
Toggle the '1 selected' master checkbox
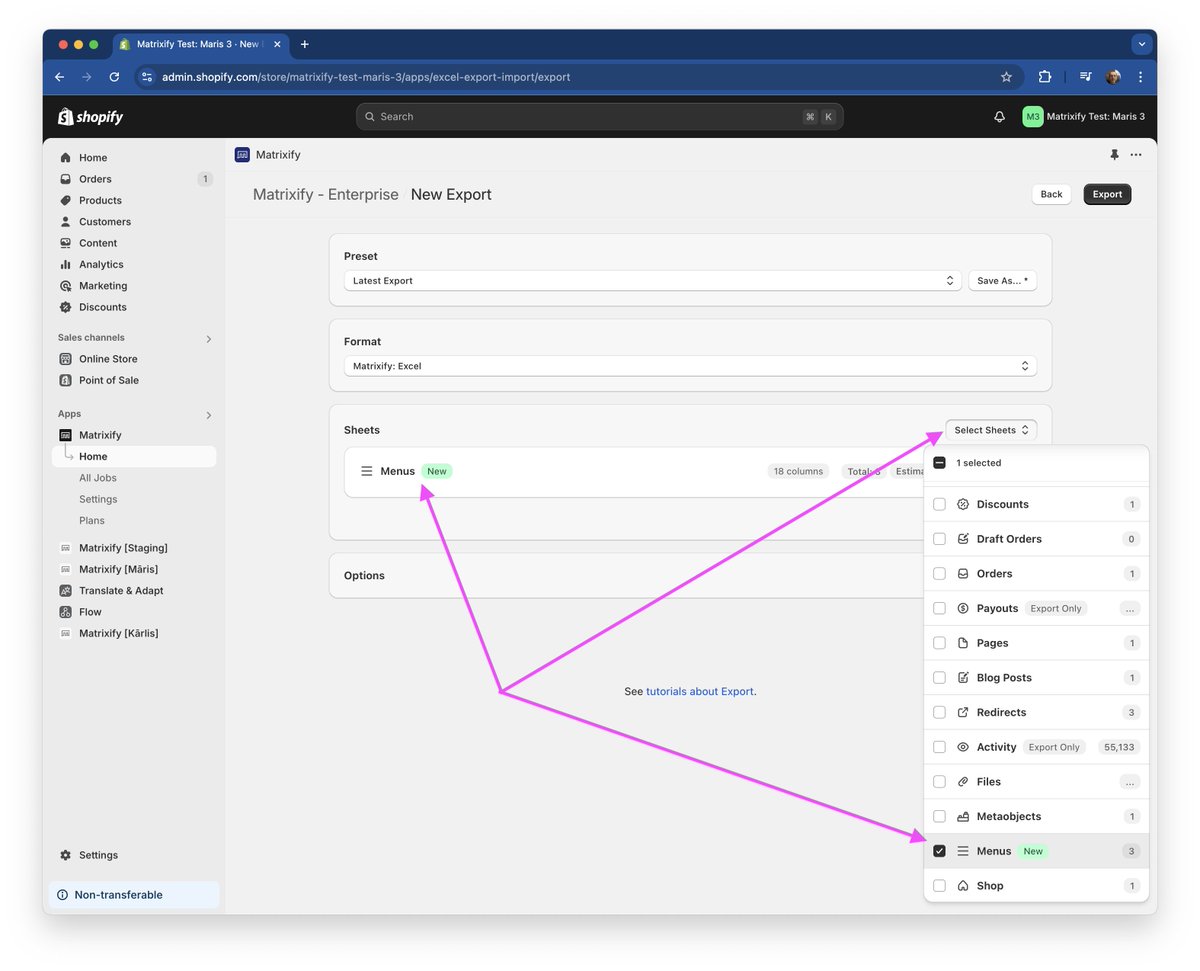[x=939, y=463]
